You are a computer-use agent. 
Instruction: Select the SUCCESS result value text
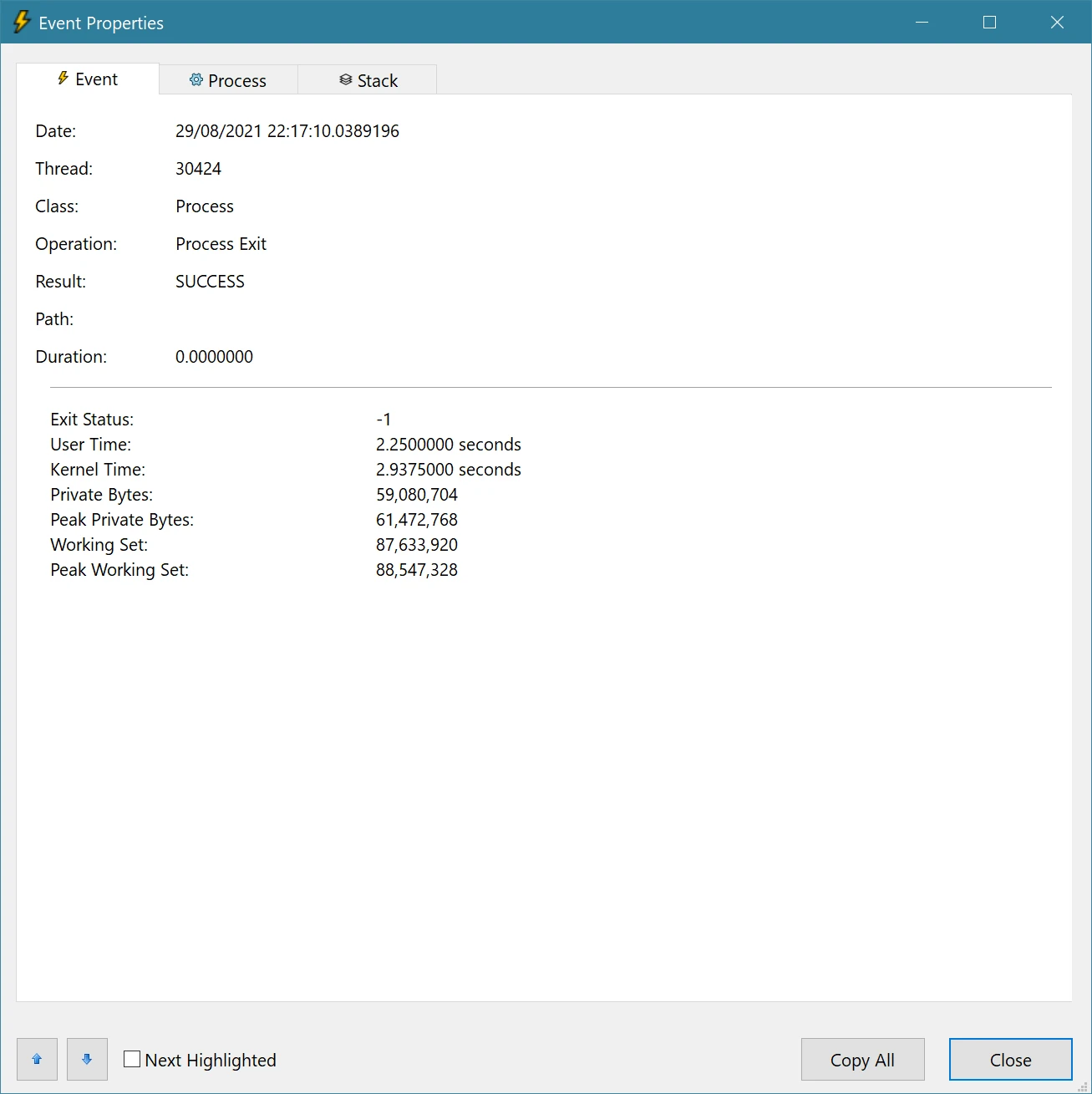click(209, 281)
